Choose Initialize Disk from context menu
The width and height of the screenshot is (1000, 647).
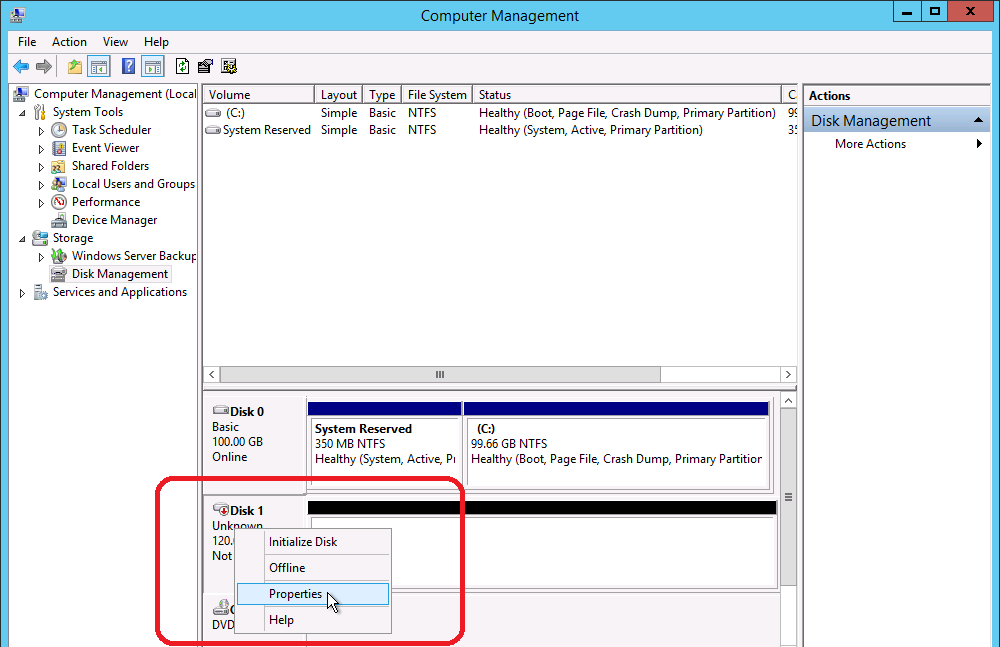(303, 542)
